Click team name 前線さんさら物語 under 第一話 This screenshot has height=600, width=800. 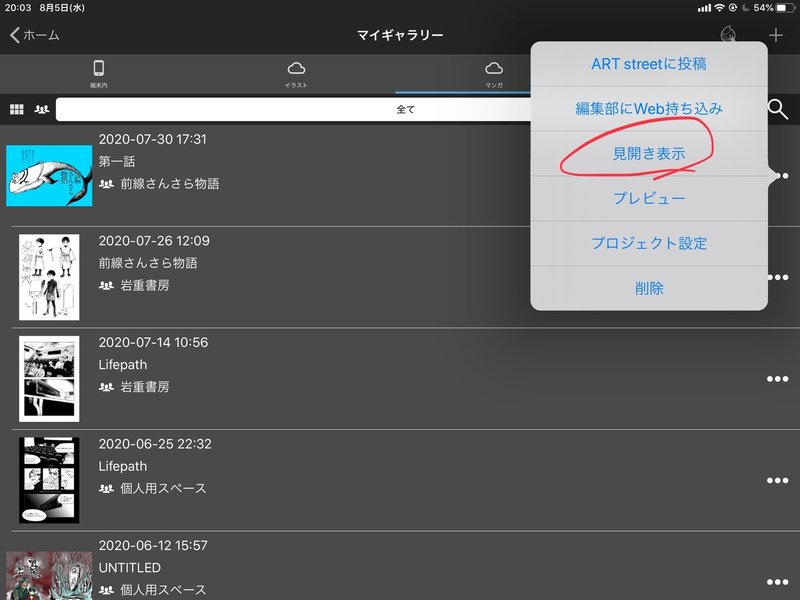pyautogui.click(x=170, y=184)
